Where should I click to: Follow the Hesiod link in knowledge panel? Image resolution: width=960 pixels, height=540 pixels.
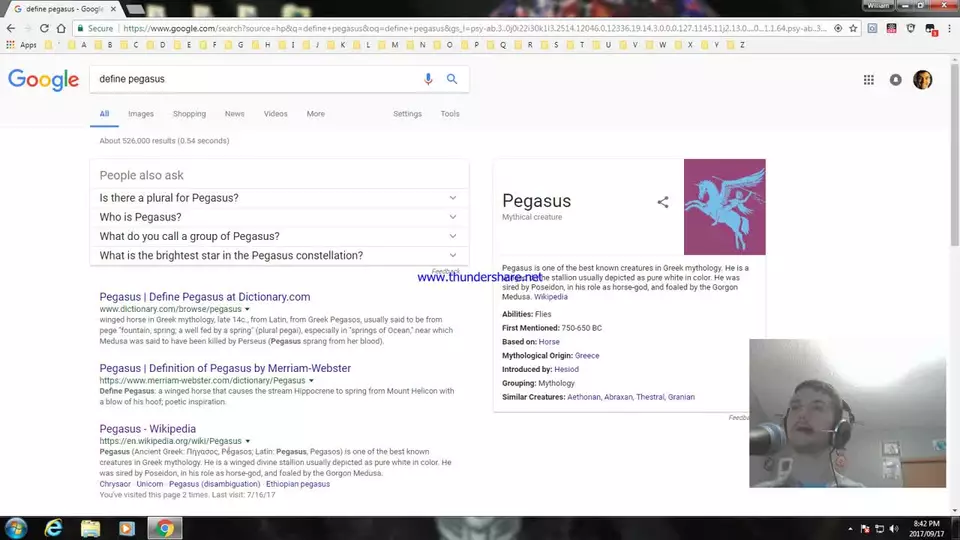567,369
